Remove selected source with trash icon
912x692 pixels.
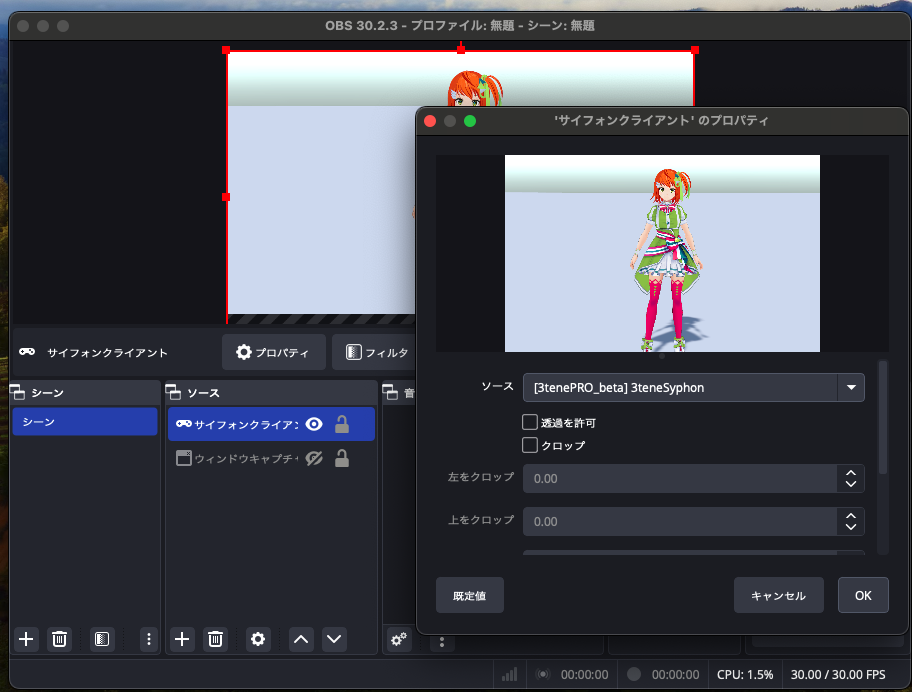(x=215, y=640)
